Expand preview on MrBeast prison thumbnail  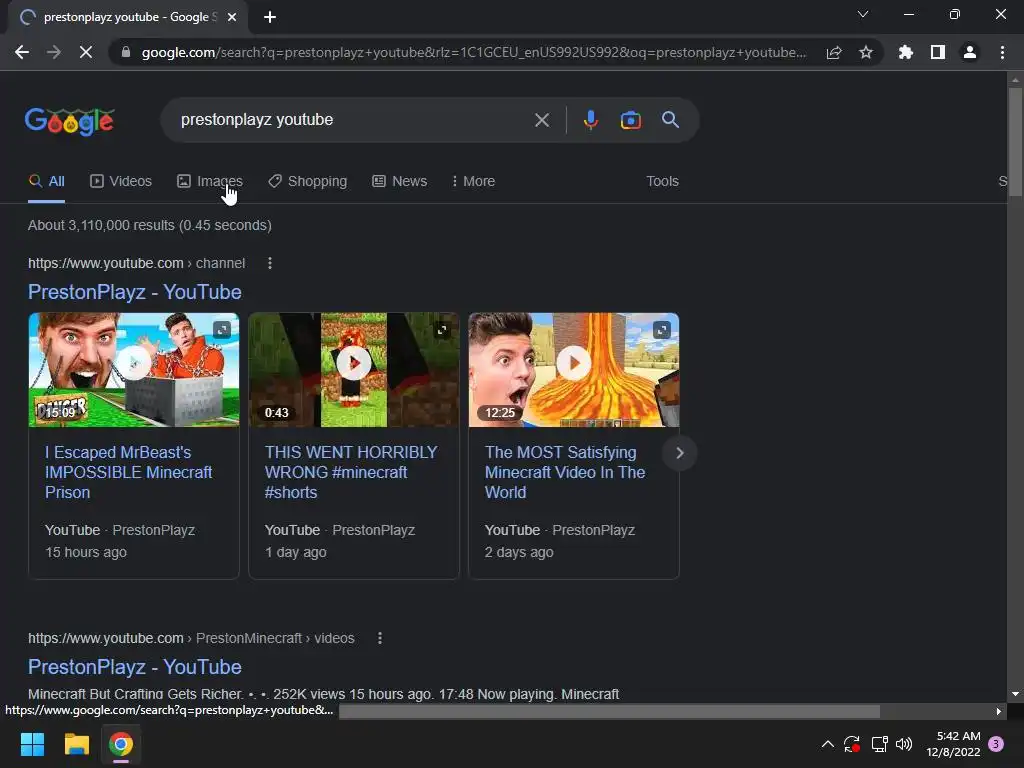(x=222, y=330)
